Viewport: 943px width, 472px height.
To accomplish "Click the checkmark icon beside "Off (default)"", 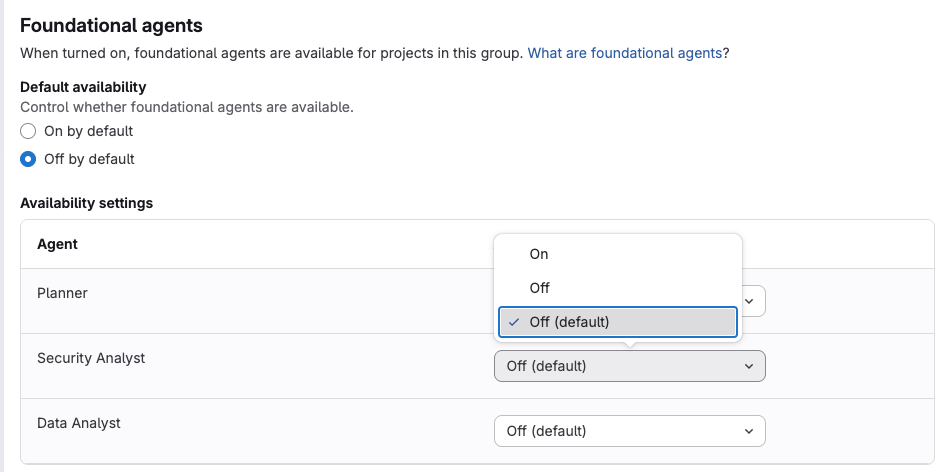I will coord(513,322).
